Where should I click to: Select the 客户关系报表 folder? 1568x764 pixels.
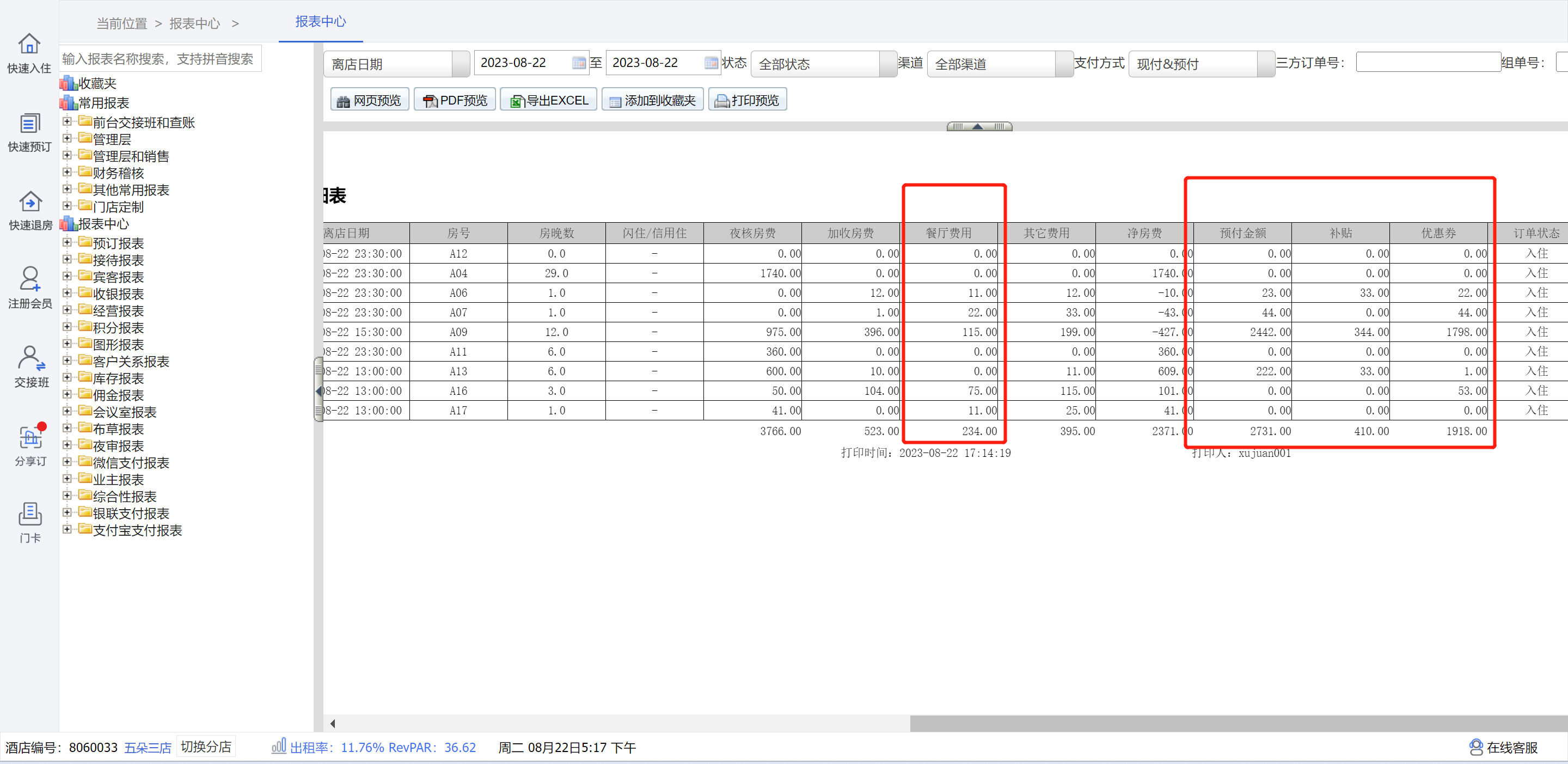pyautogui.click(x=131, y=362)
